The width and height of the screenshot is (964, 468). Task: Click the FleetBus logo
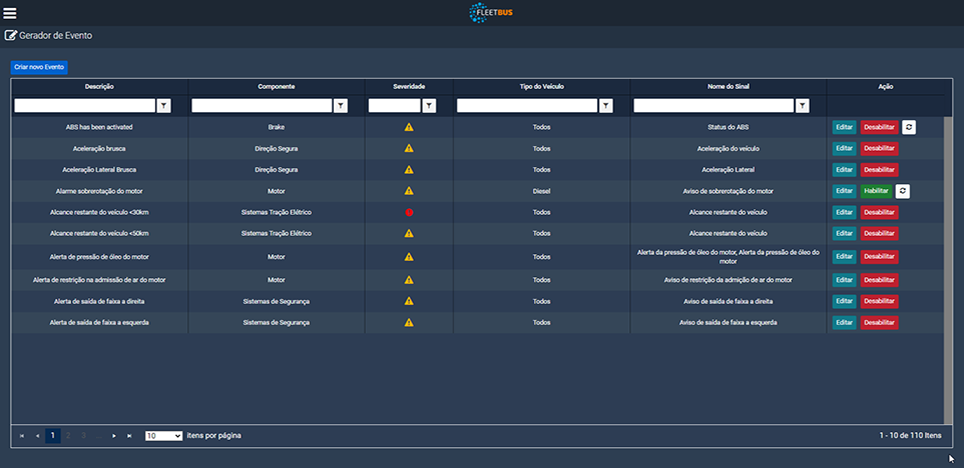(491, 13)
